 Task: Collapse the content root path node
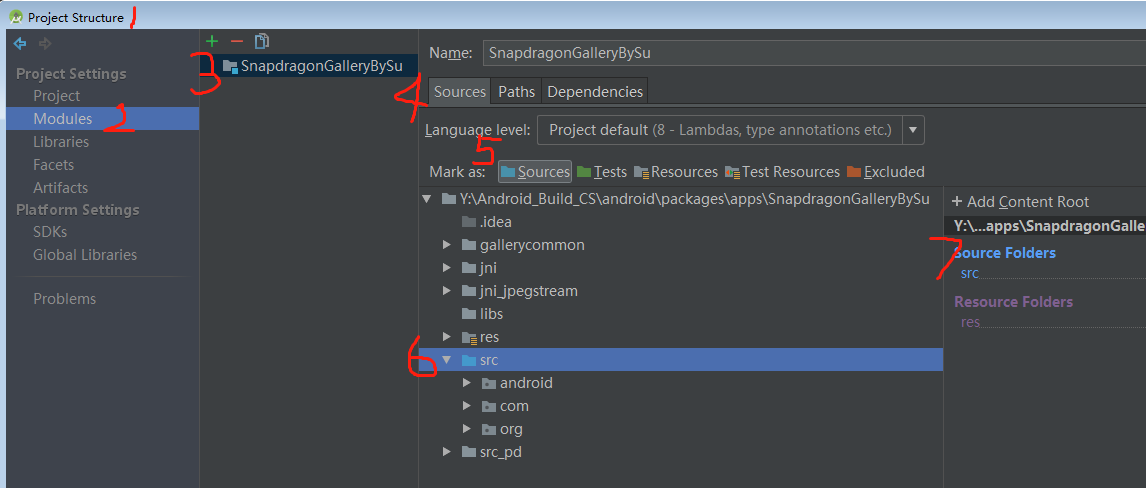click(x=427, y=199)
